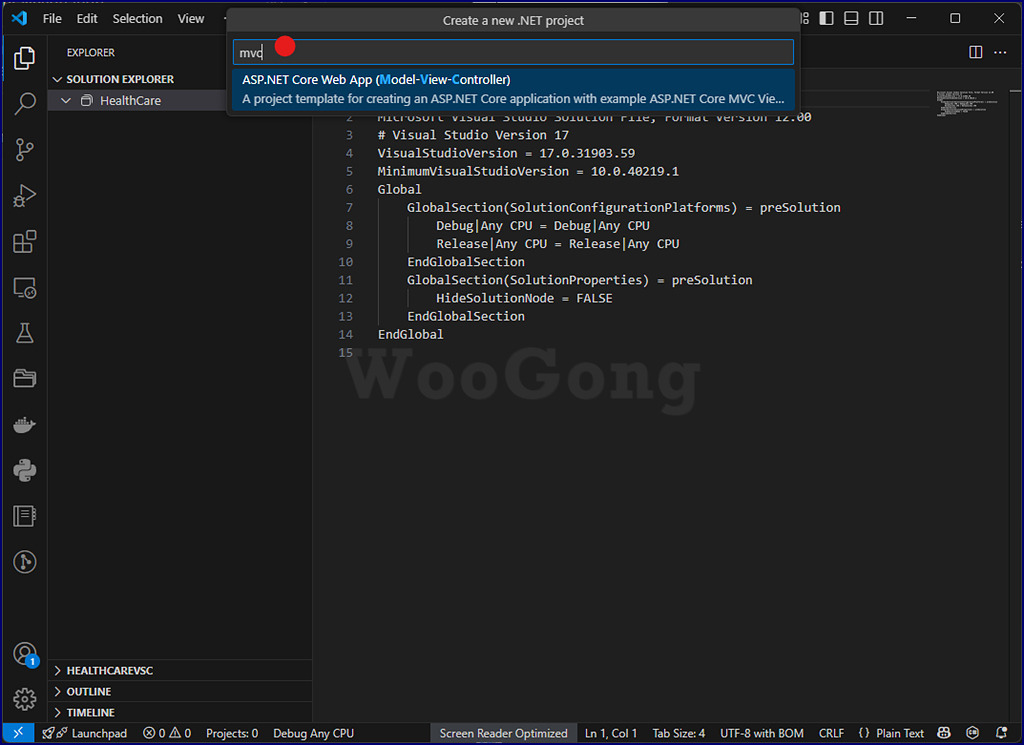Click line number 15 in gutter
Viewport: 1024px width, 745px height.
pyautogui.click(x=345, y=353)
